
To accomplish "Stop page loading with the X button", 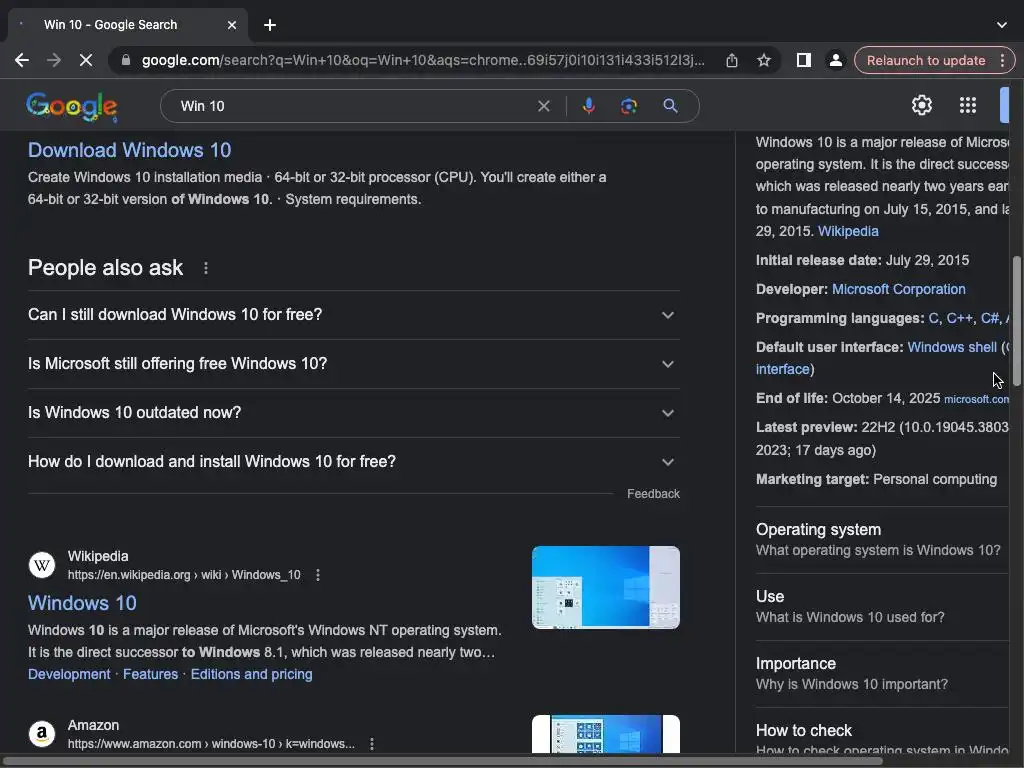I will point(86,60).
